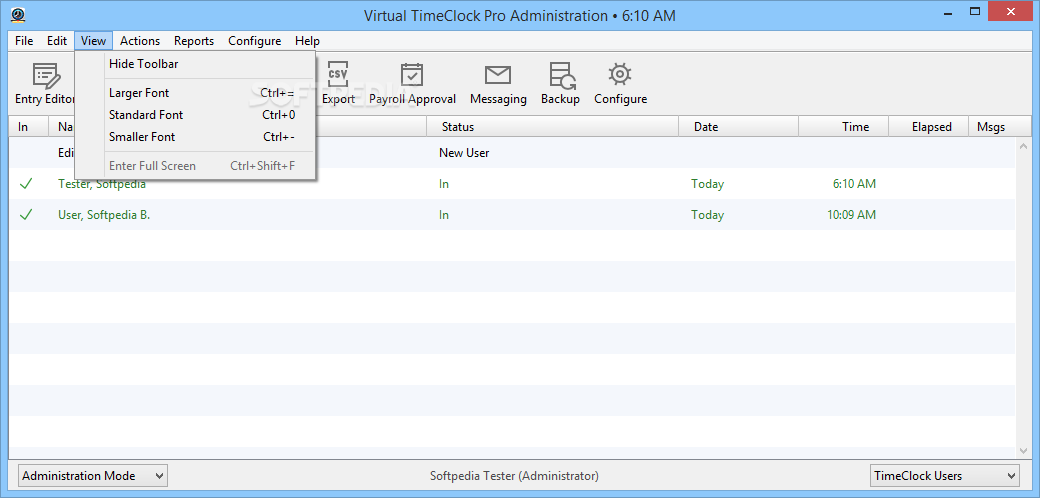This screenshot has width=1040, height=498.
Task: Click the 10:09 AM time cell
Action: tap(851, 215)
